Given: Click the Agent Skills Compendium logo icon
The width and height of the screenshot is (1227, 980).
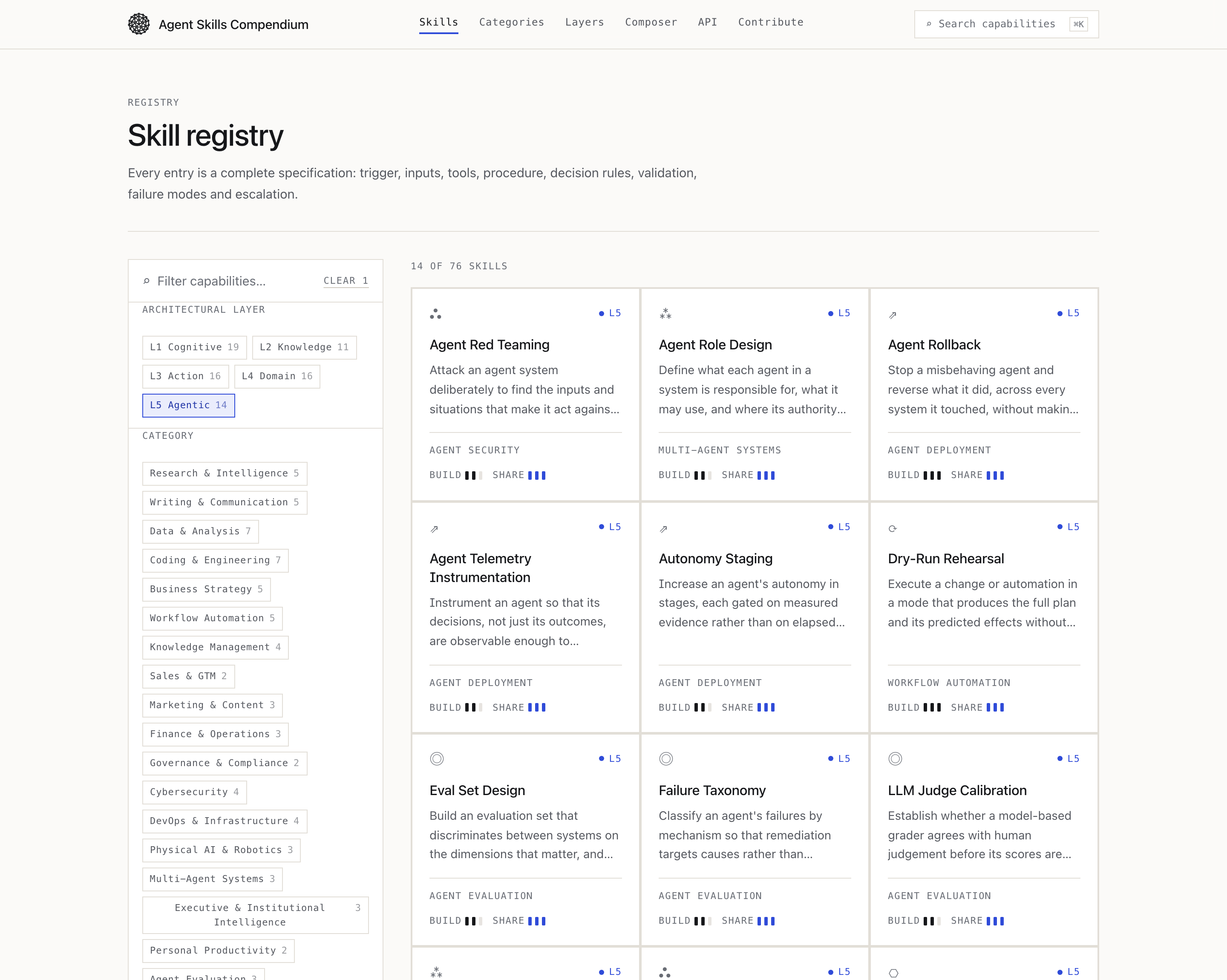Looking at the screenshot, I should (x=138, y=24).
